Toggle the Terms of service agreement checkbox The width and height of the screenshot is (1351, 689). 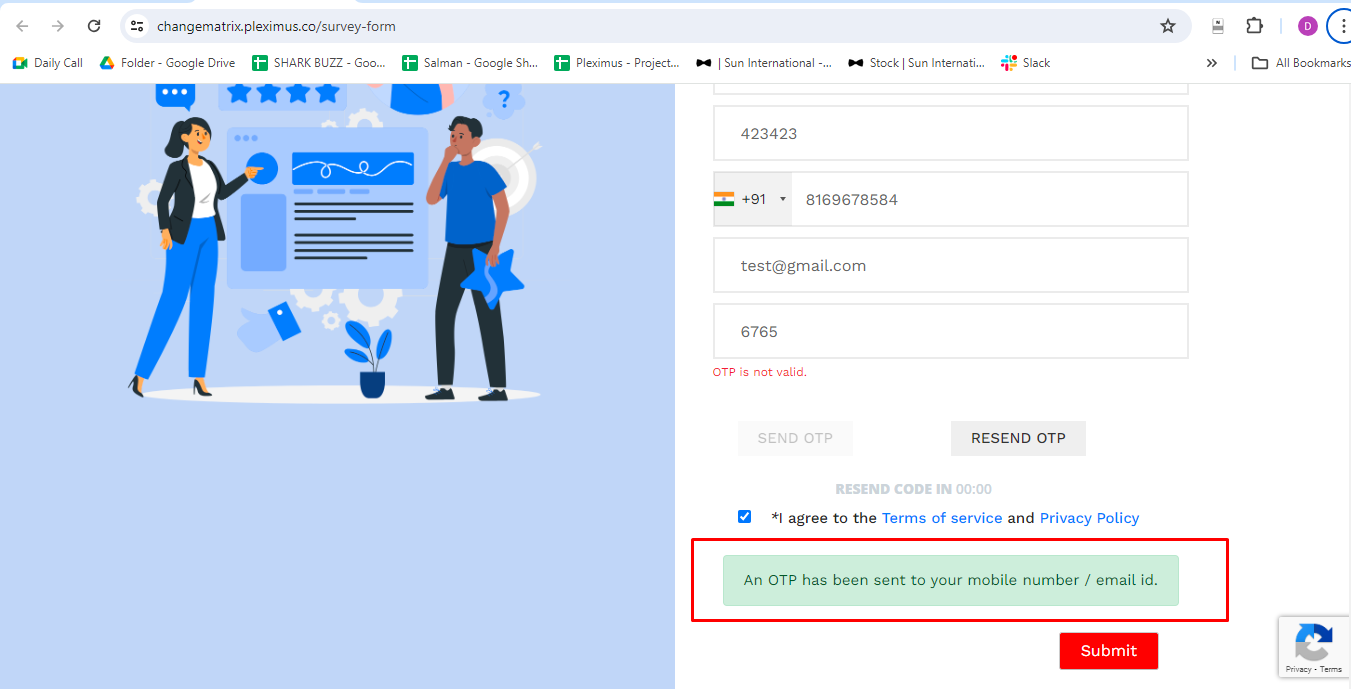[744, 517]
